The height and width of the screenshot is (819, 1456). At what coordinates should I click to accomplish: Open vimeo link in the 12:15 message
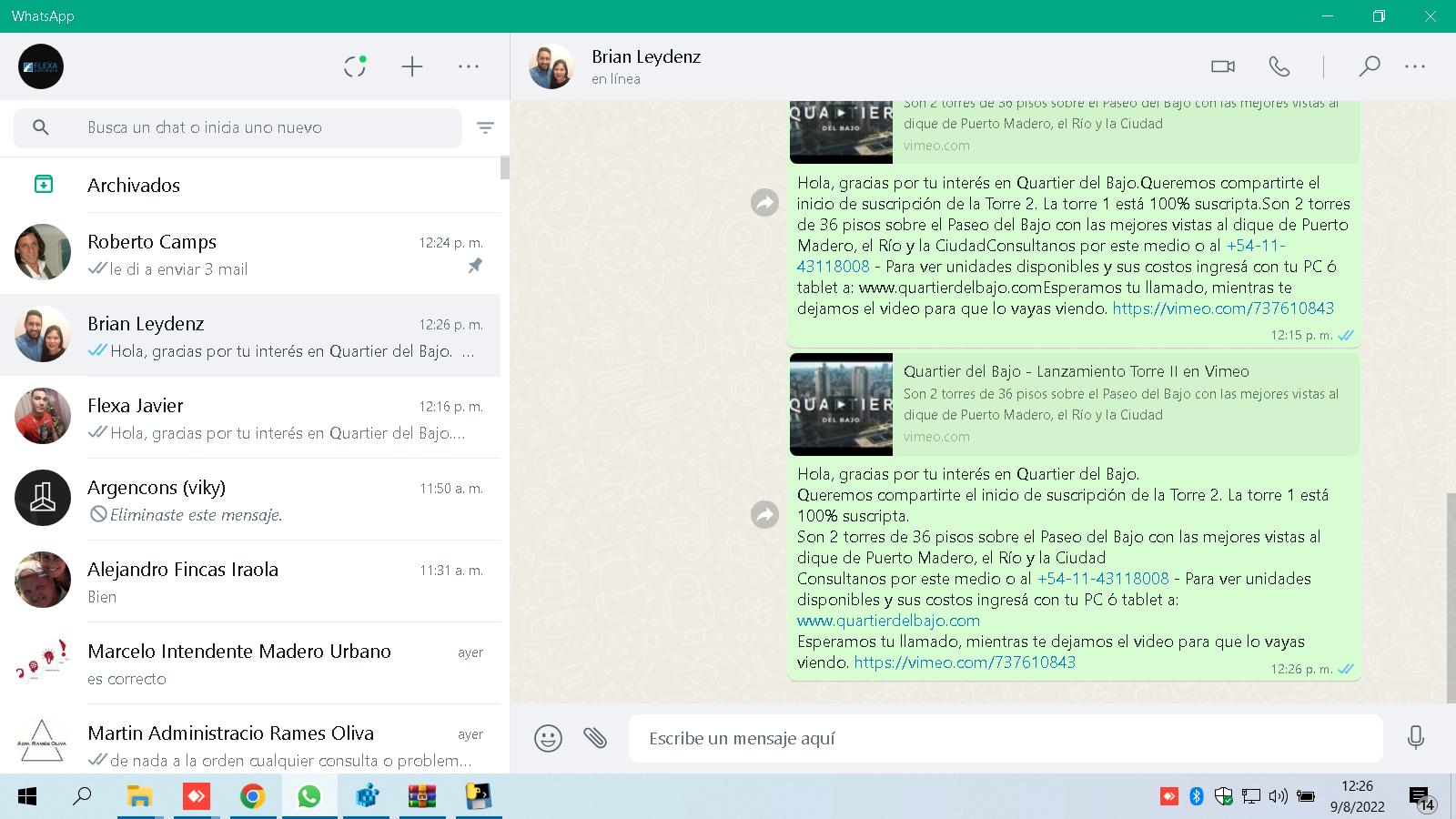coord(1223,308)
